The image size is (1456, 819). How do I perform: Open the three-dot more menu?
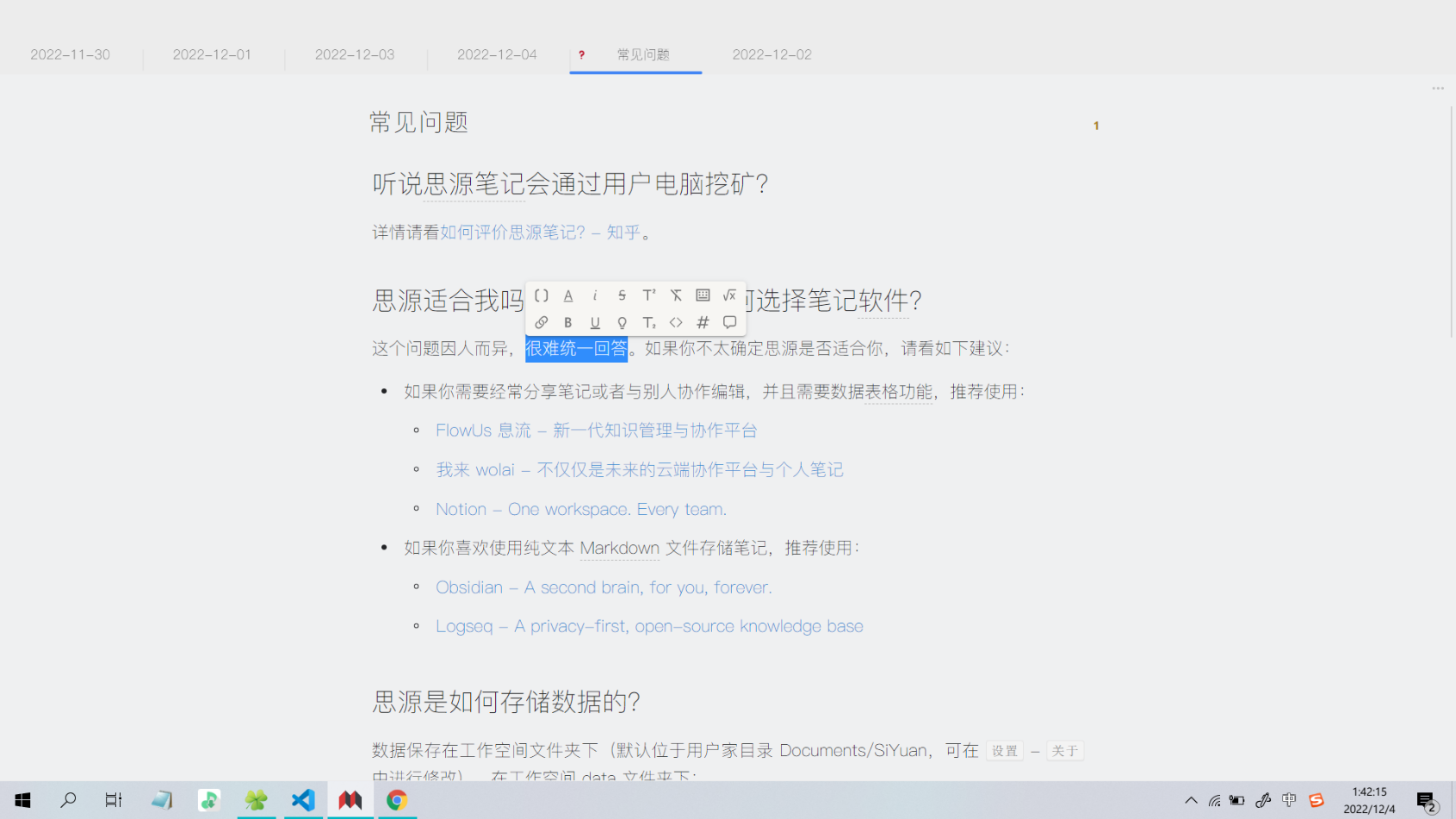point(1438,89)
